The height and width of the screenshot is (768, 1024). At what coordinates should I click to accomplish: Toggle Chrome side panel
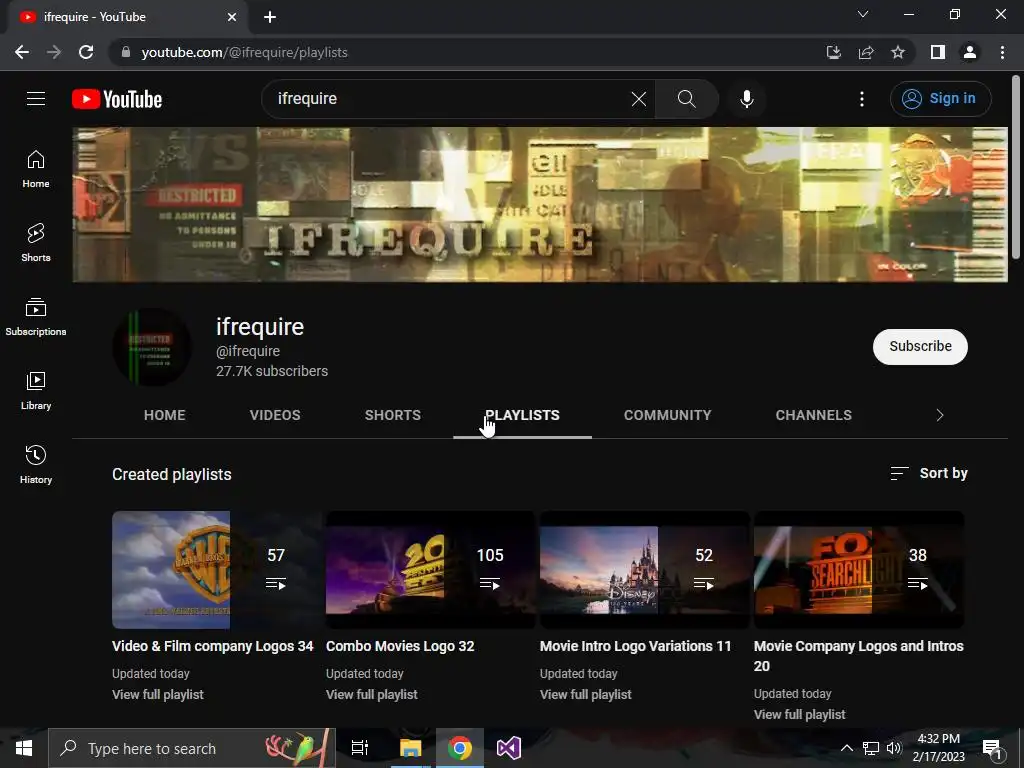(938, 52)
